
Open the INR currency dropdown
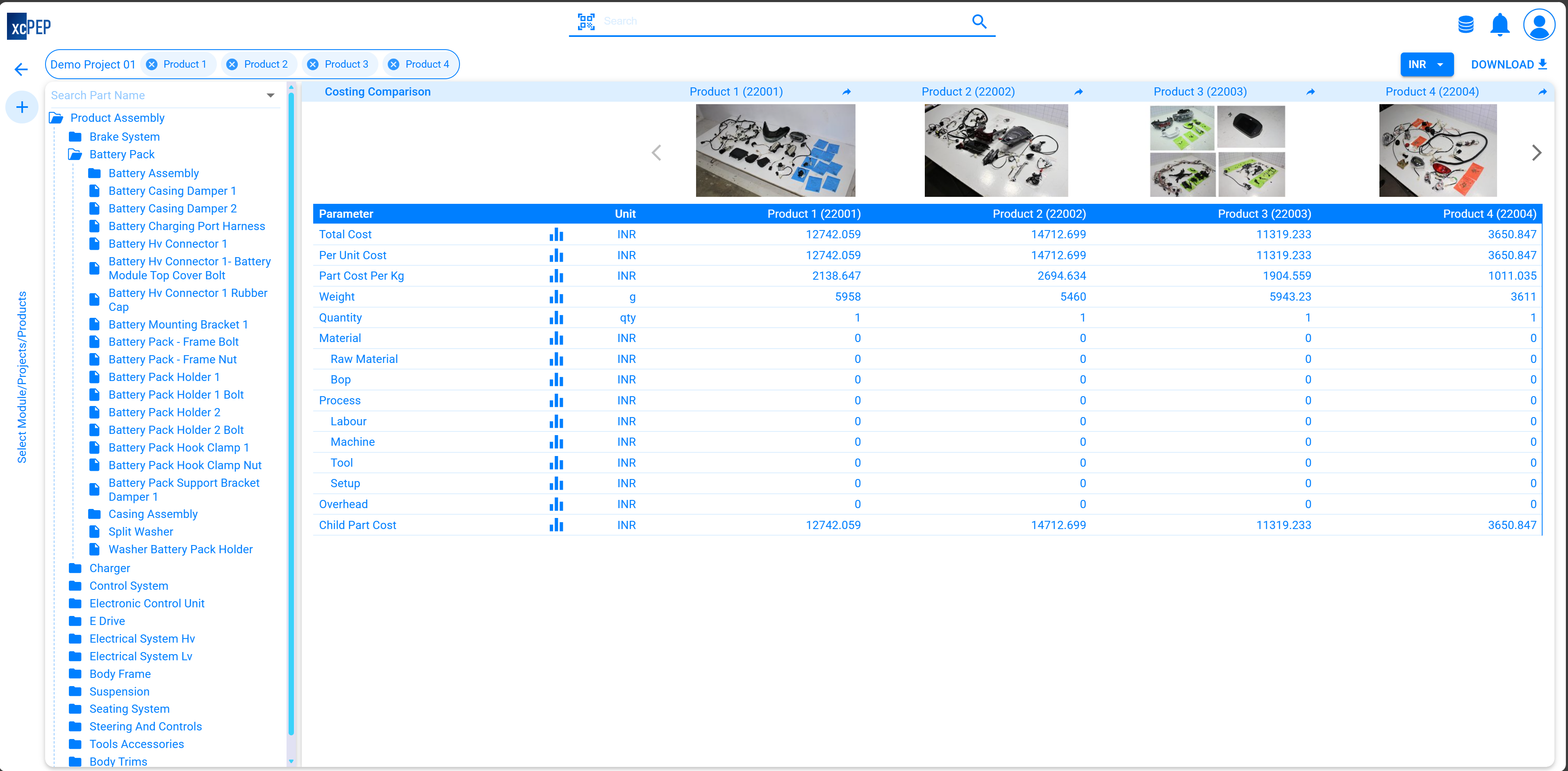1427,64
